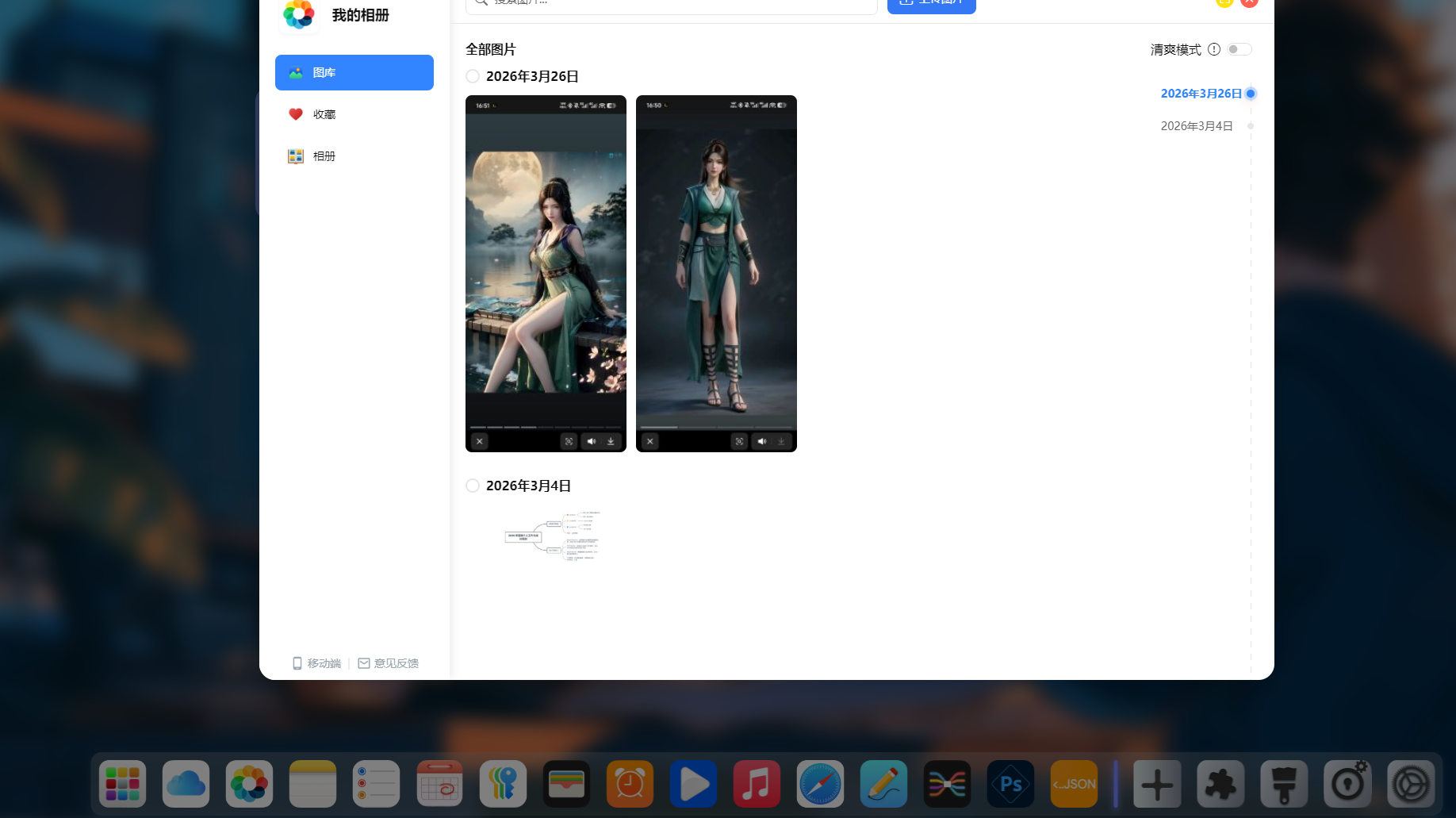Viewport: 1456px width, 818px height.
Task: Open the Safari compass dock icon
Action: point(820,784)
